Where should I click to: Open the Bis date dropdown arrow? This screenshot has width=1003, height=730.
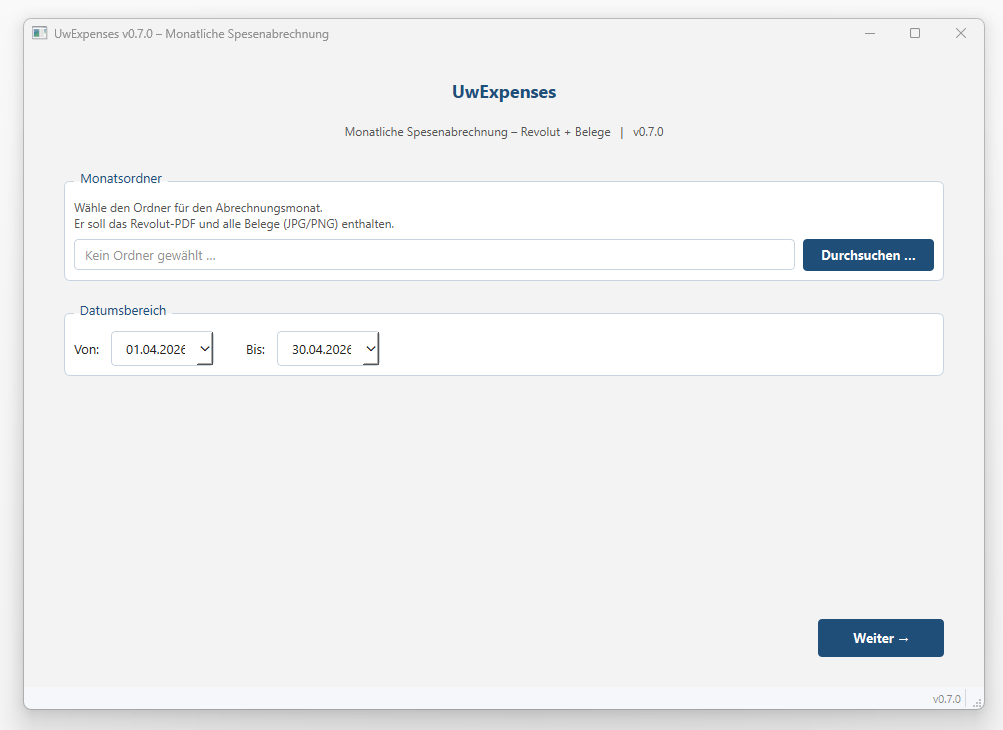coord(371,349)
